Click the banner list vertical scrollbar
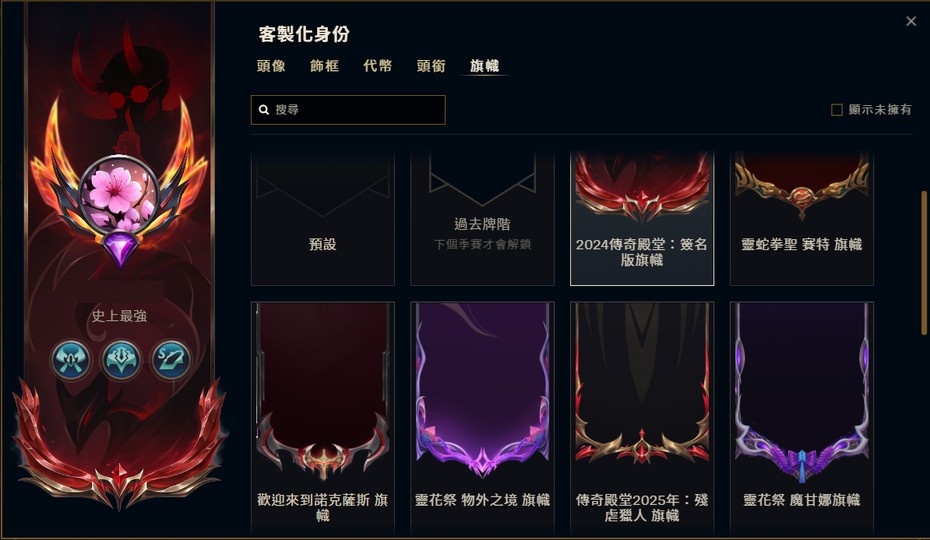This screenshot has width=930, height=540. (923, 263)
